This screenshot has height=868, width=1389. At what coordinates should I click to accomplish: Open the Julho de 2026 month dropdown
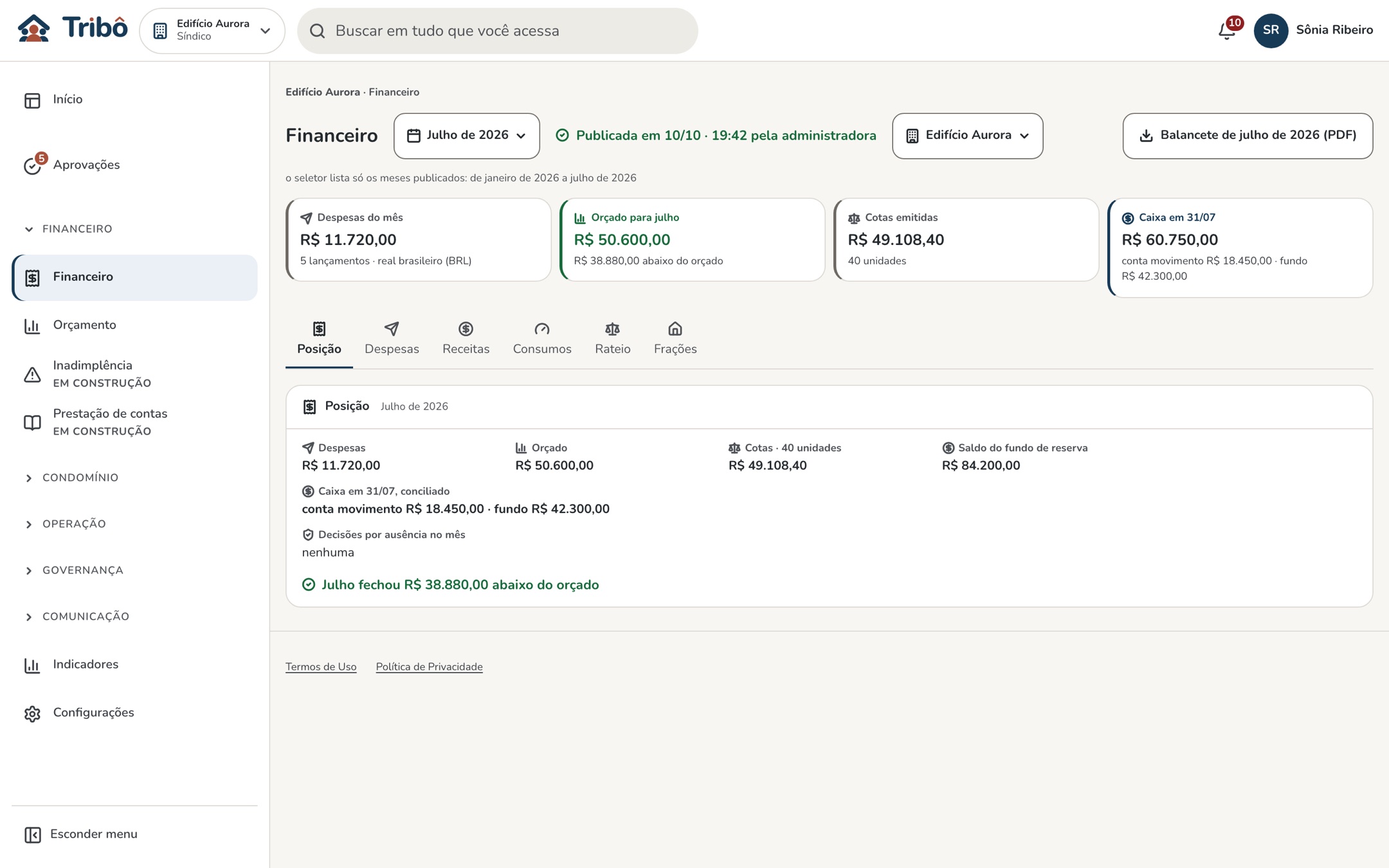click(x=467, y=136)
